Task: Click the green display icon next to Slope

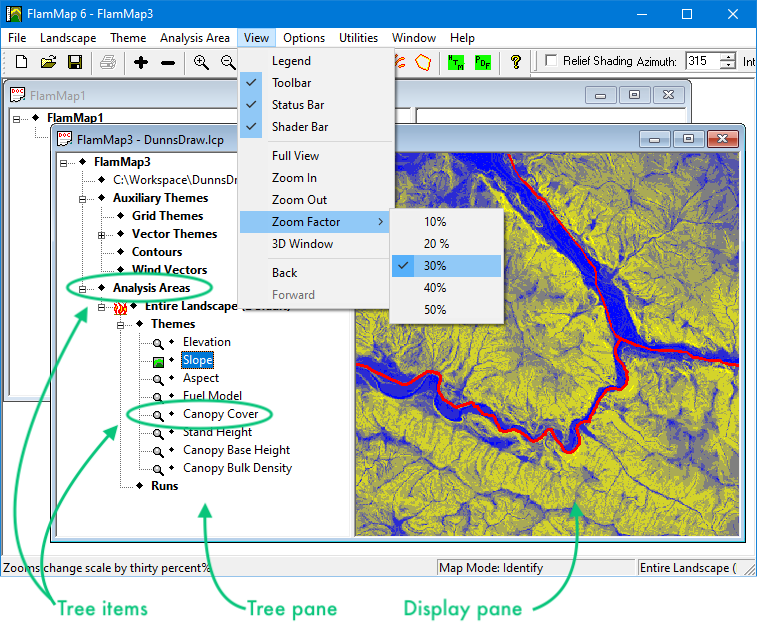Action: (158, 362)
